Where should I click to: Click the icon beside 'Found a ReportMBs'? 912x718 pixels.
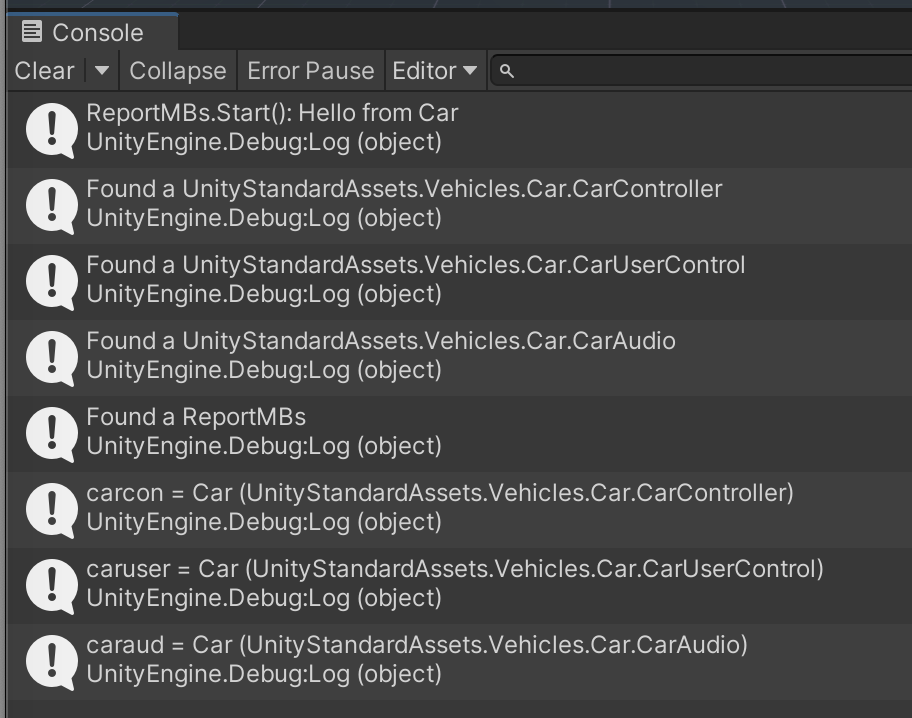50,433
